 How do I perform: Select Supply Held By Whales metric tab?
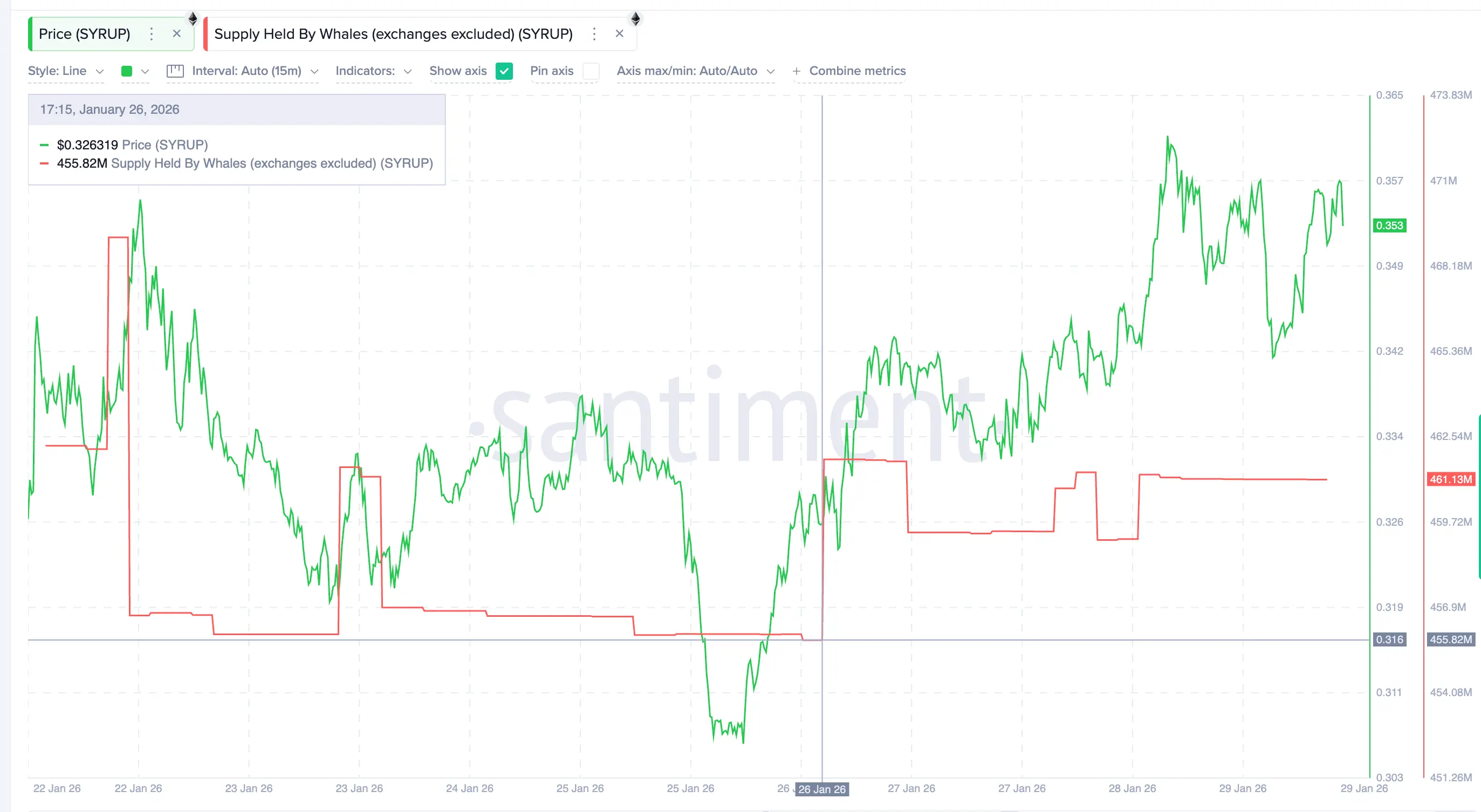pos(393,34)
